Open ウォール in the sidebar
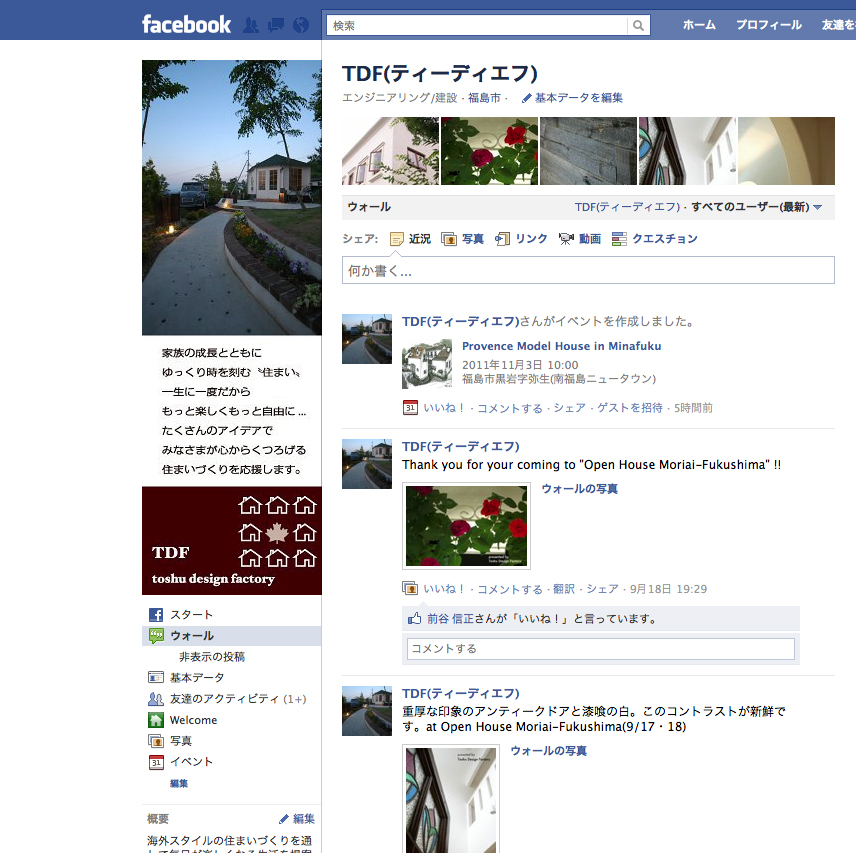Viewport: 856px width, 853px height. (231, 636)
